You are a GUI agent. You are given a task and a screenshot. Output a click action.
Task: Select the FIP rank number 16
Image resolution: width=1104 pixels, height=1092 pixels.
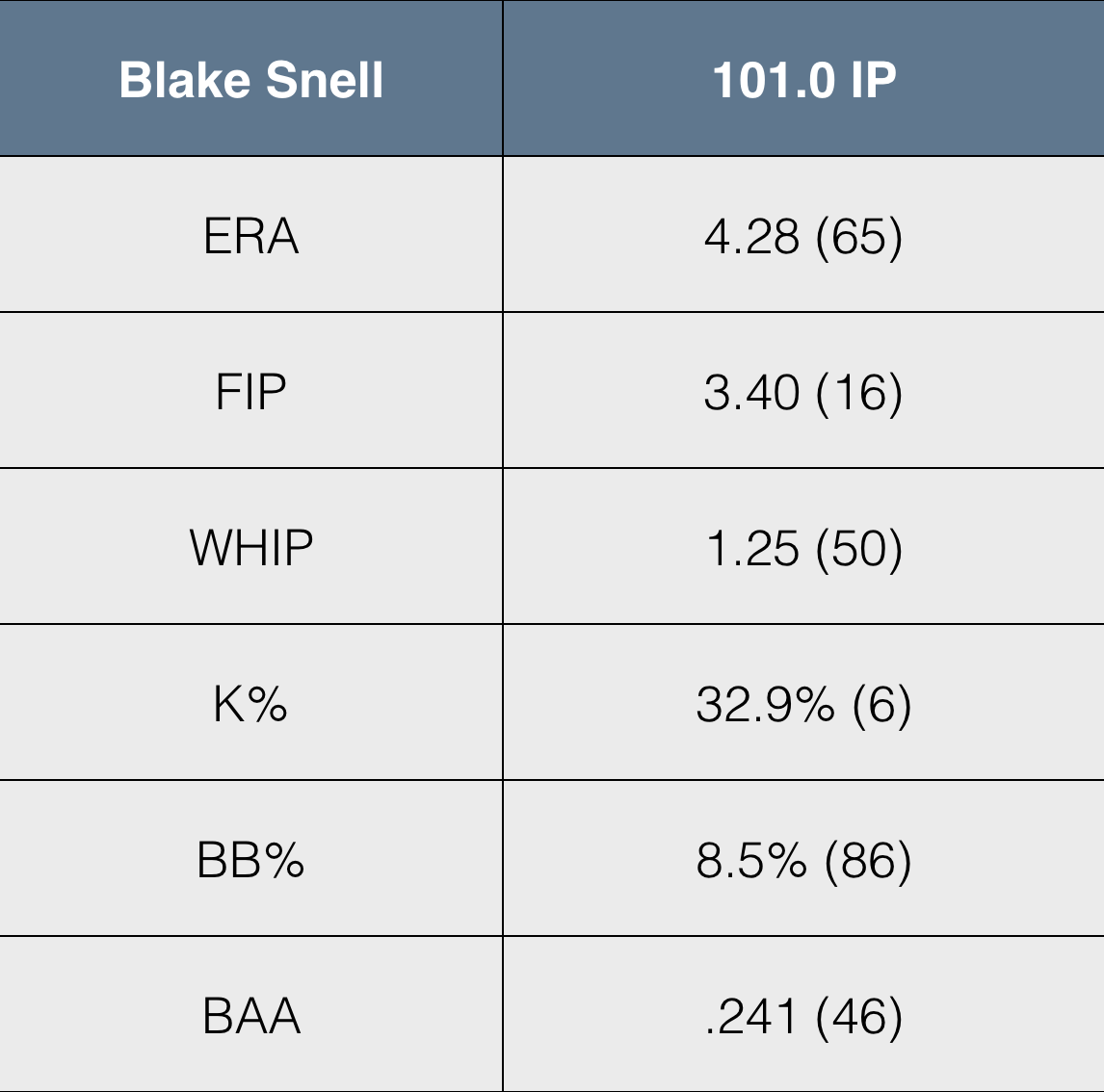(x=858, y=392)
